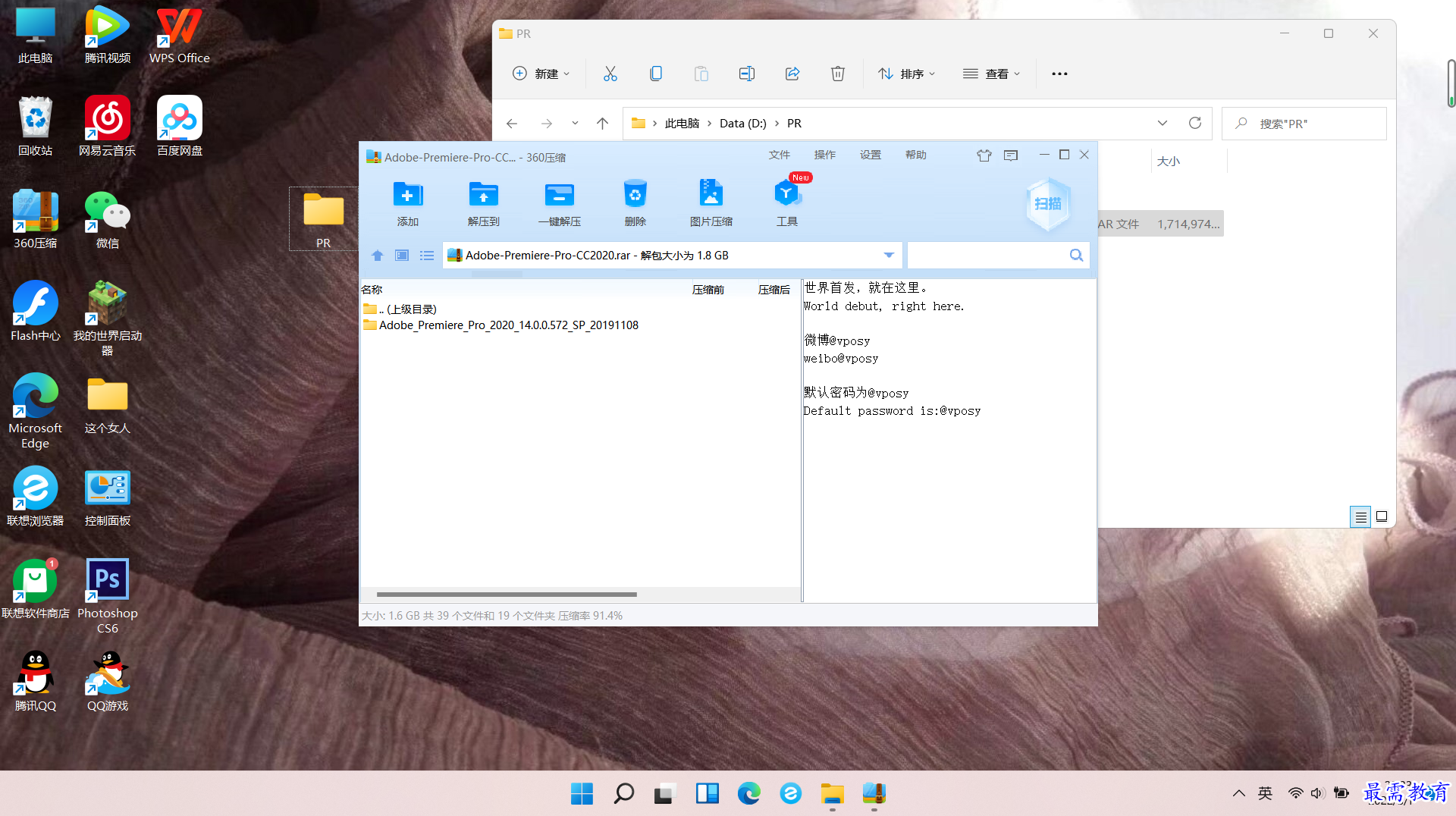Go up one level with blue up arrow
This screenshot has width=1456, height=816.
click(377, 256)
